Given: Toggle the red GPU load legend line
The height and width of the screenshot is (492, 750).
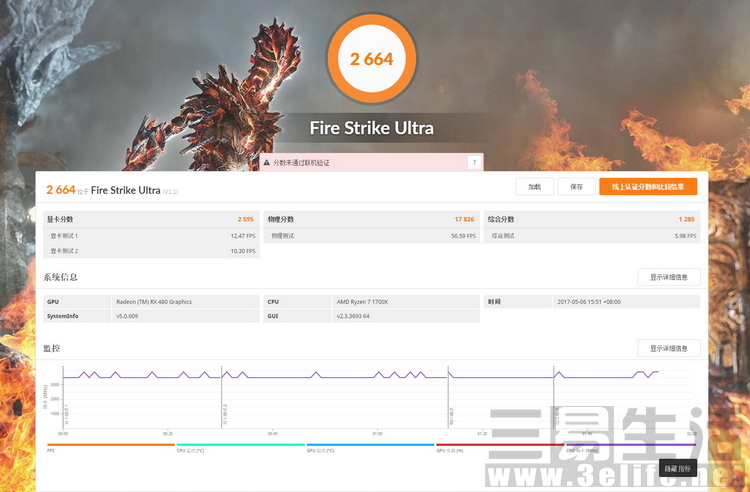Looking at the screenshot, I should click(x=500, y=445).
